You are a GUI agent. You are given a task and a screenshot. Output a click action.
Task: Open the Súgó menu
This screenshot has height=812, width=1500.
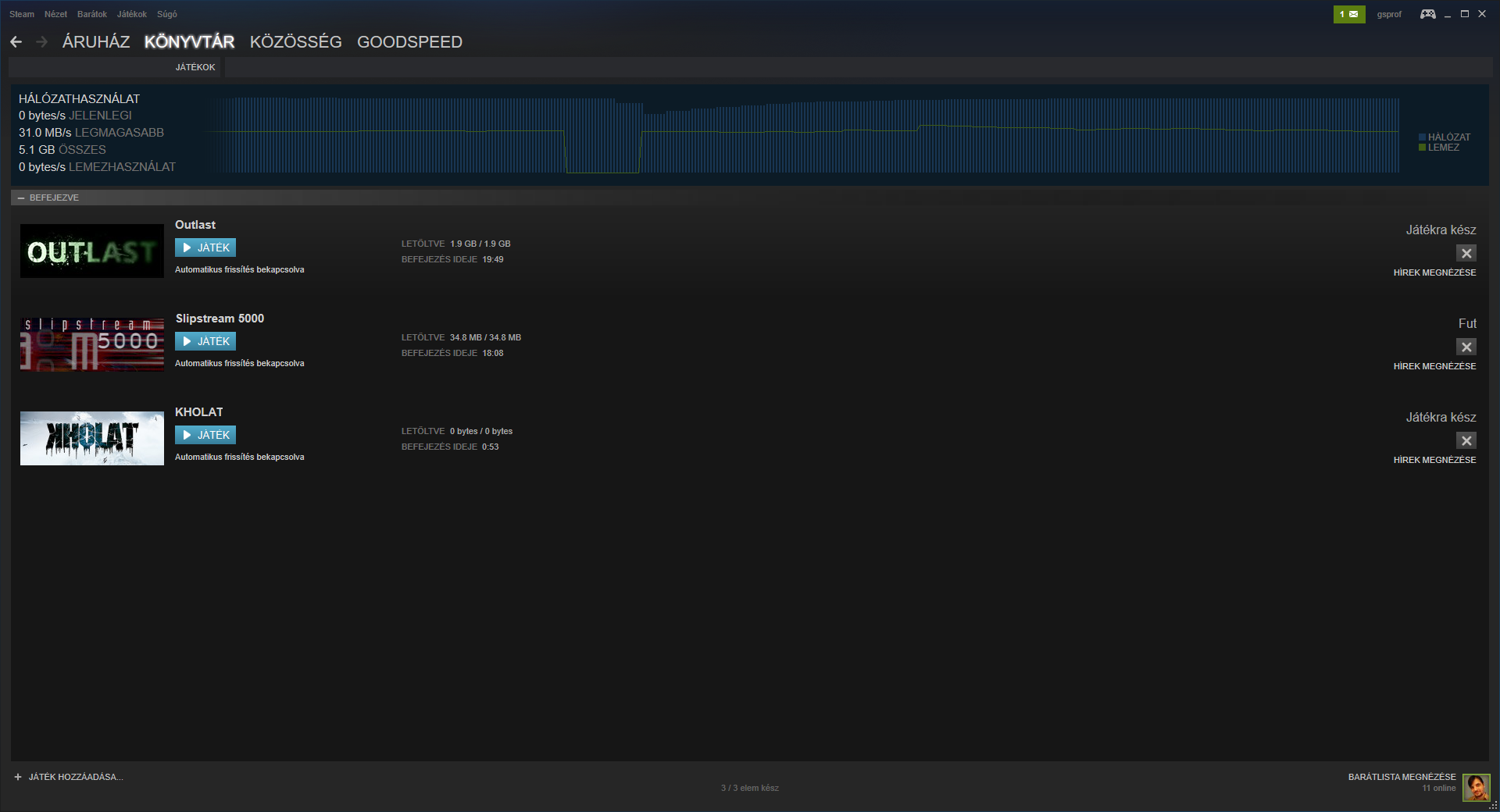(167, 14)
